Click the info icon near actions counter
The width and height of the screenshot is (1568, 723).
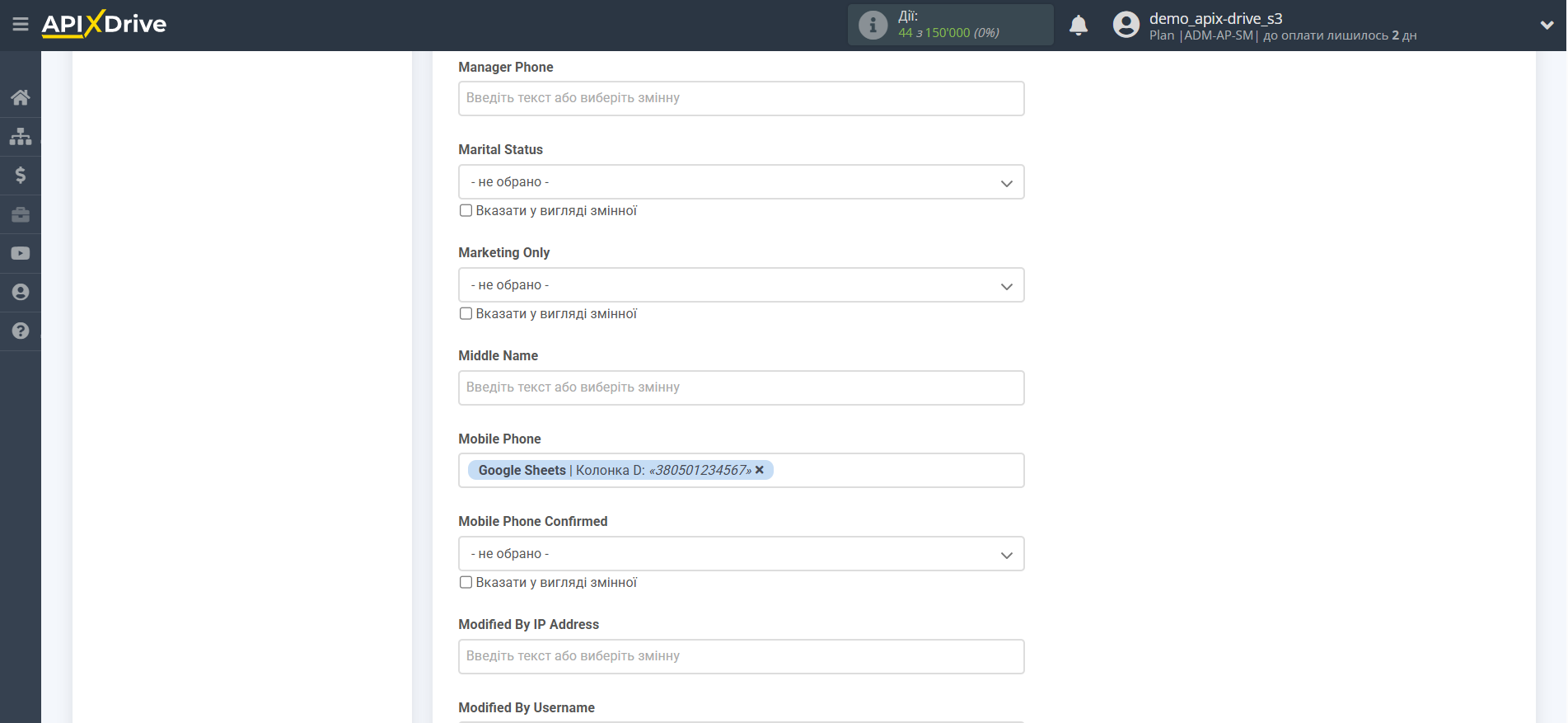pos(873,25)
